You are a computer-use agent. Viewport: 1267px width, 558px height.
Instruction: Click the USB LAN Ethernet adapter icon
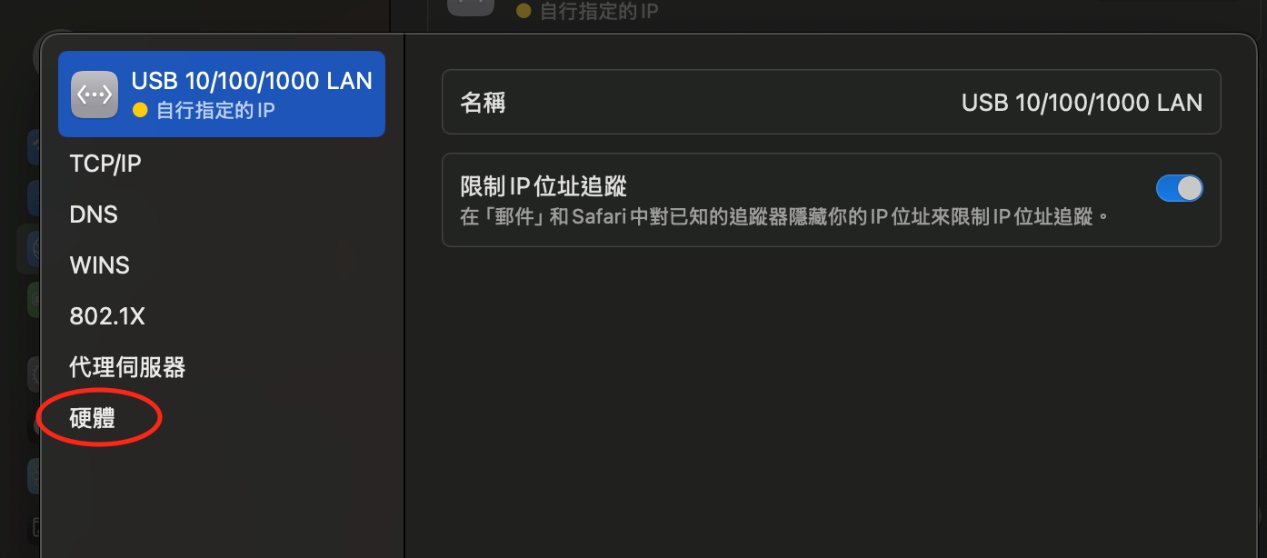(94, 94)
